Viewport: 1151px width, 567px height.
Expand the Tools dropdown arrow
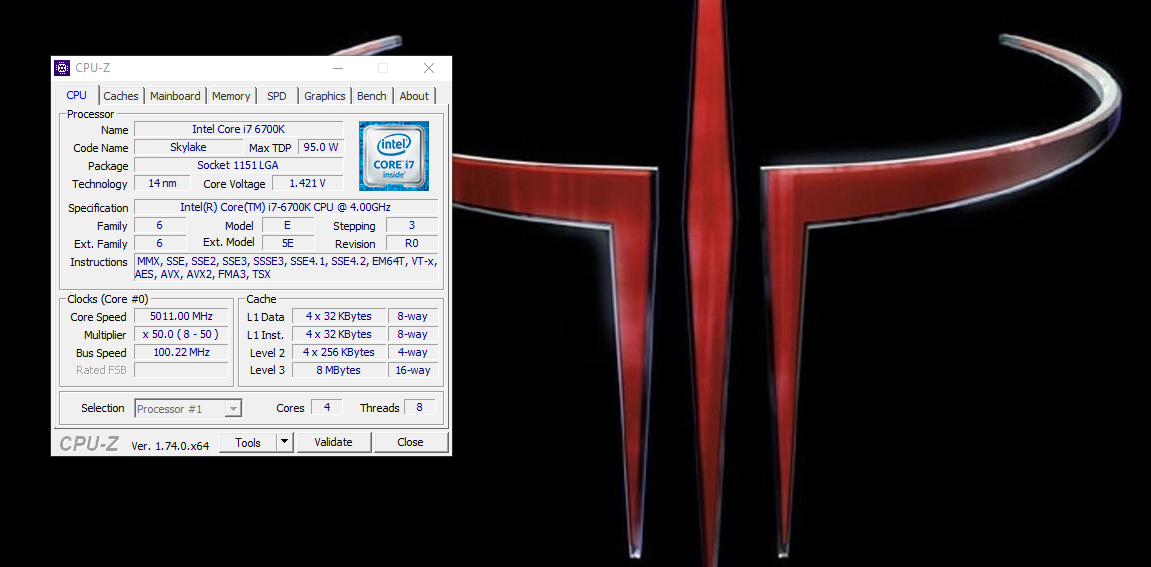[x=286, y=442]
